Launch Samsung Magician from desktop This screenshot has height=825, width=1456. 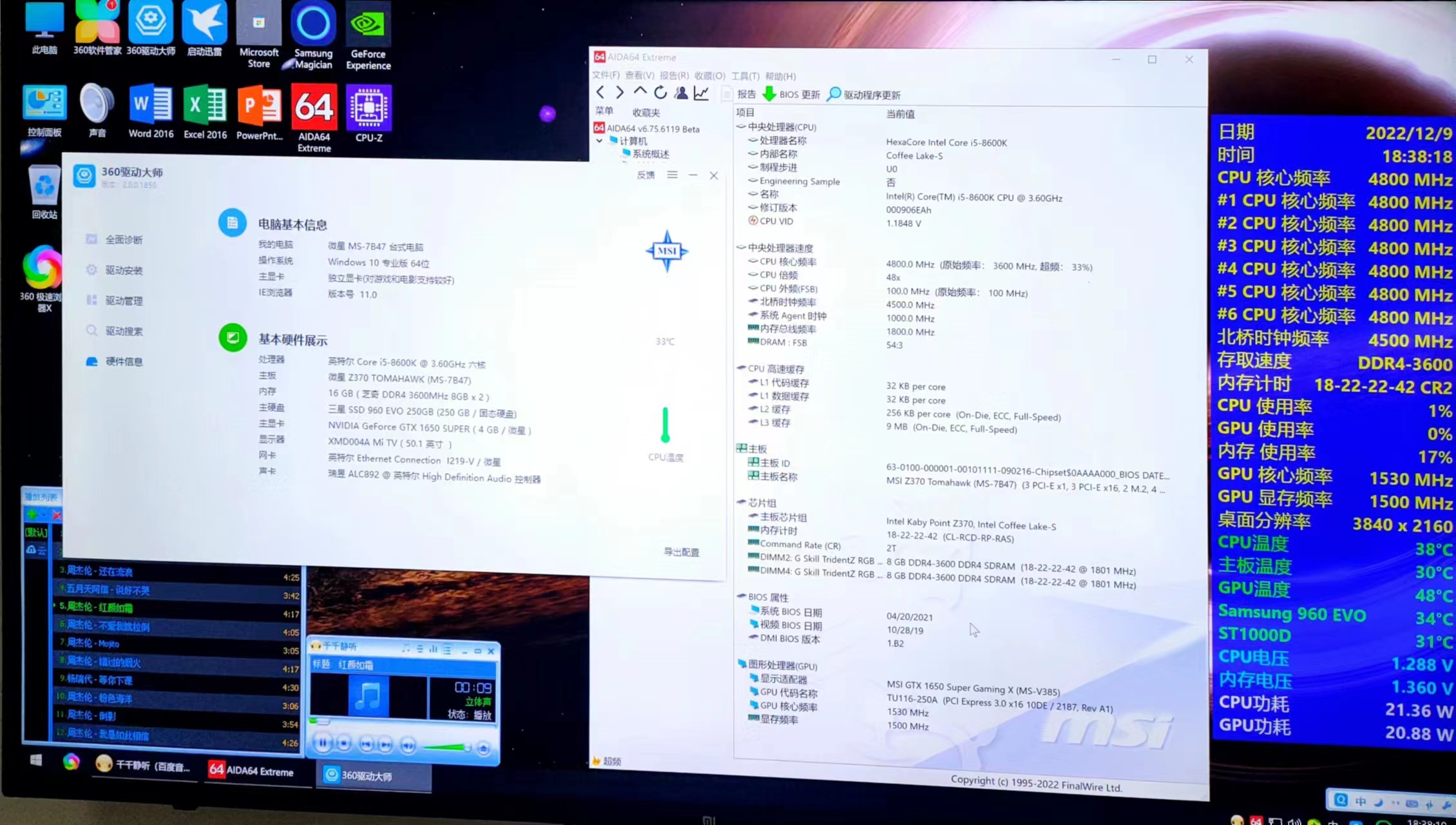pyautogui.click(x=313, y=35)
